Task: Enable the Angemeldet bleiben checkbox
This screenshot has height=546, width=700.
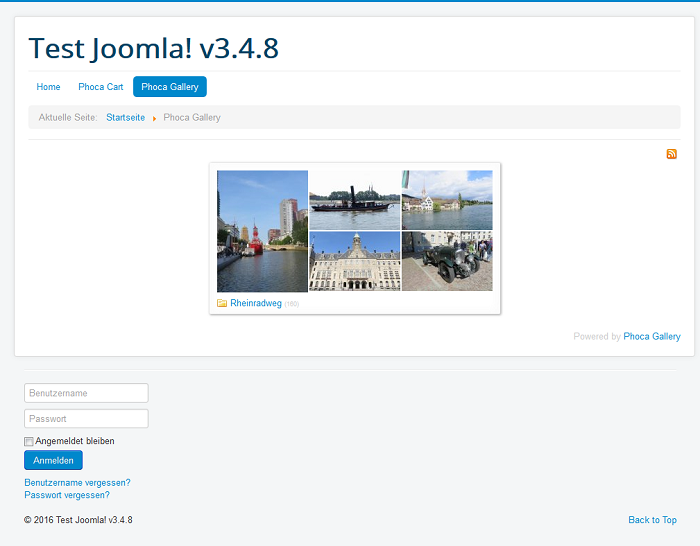Action: point(29,441)
